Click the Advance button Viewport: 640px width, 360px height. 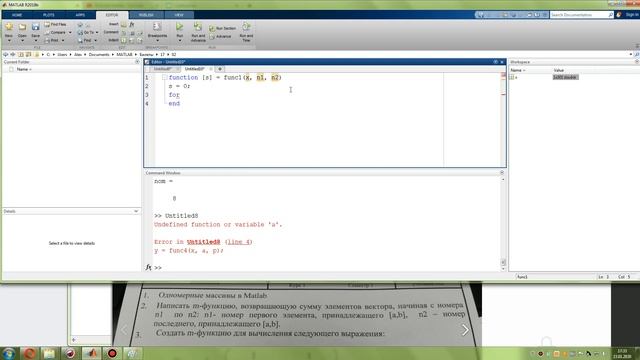coord(220,37)
